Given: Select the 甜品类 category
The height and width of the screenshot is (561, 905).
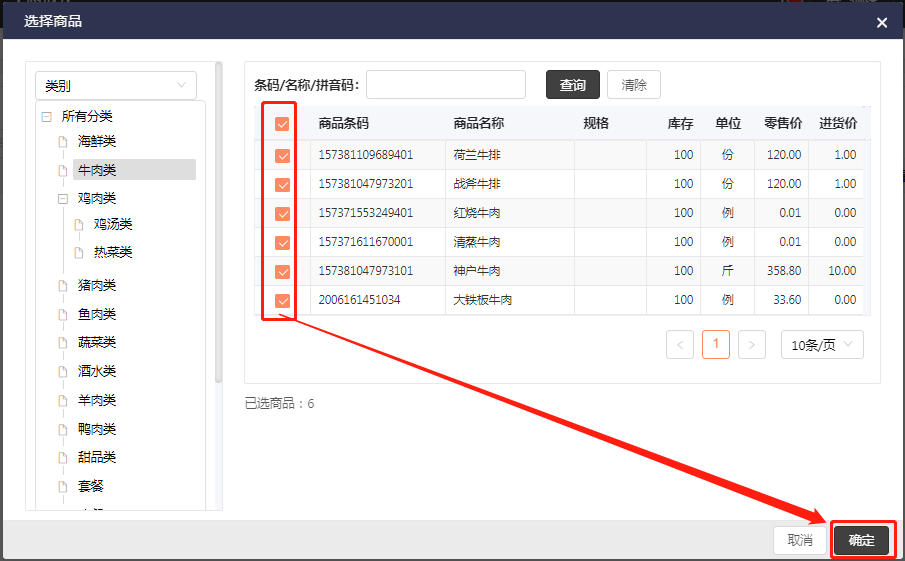Looking at the screenshot, I should pyautogui.click(x=97, y=457).
